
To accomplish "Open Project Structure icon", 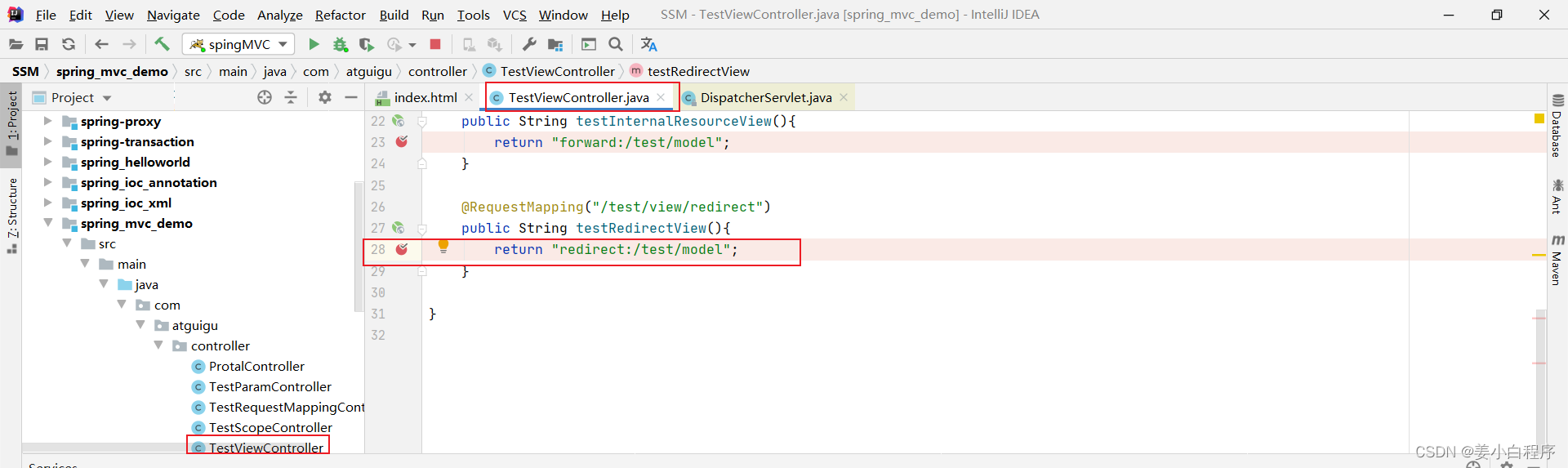I will 555,44.
